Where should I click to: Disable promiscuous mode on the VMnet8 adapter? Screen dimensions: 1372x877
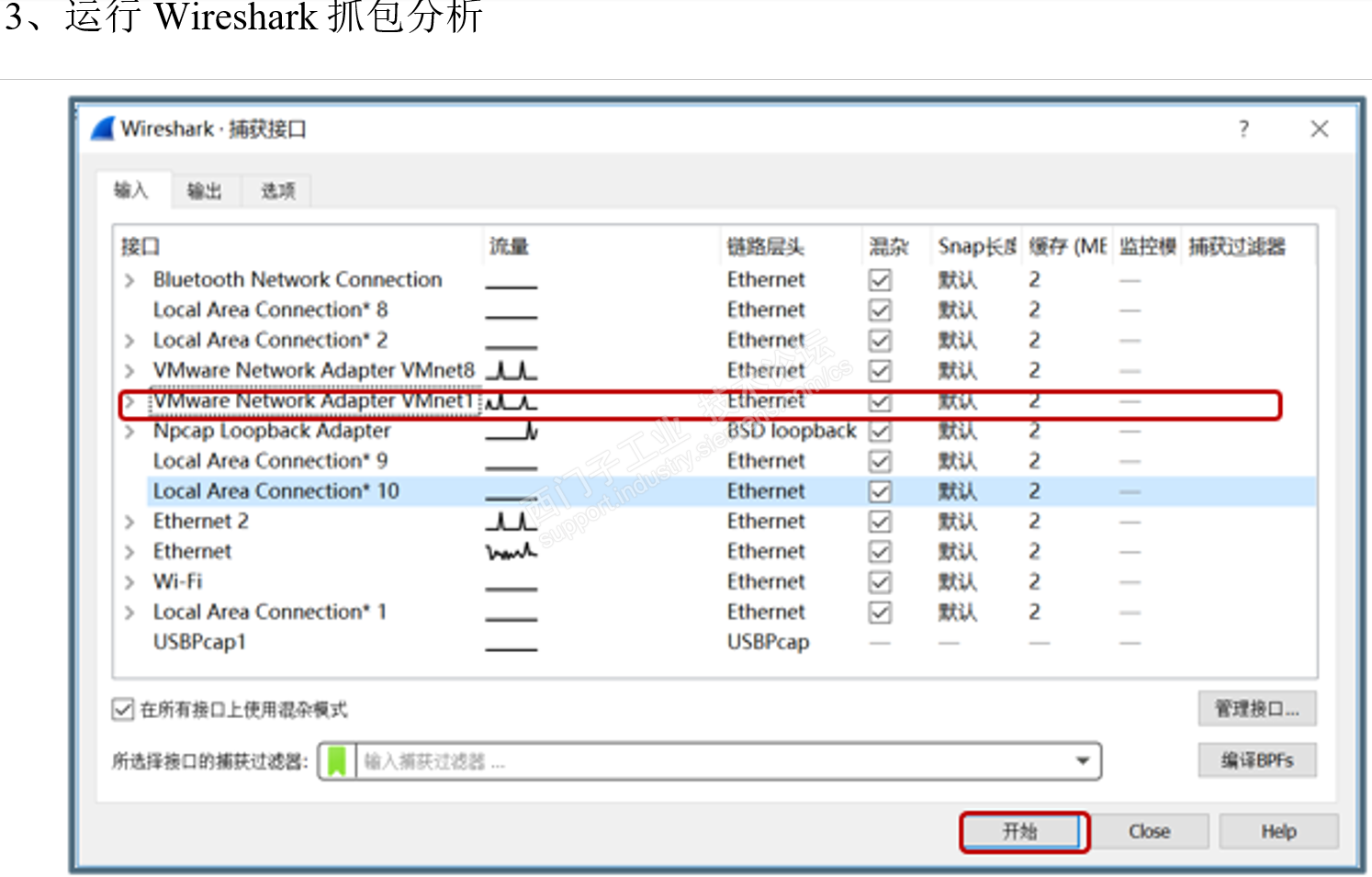[x=880, y=371]
